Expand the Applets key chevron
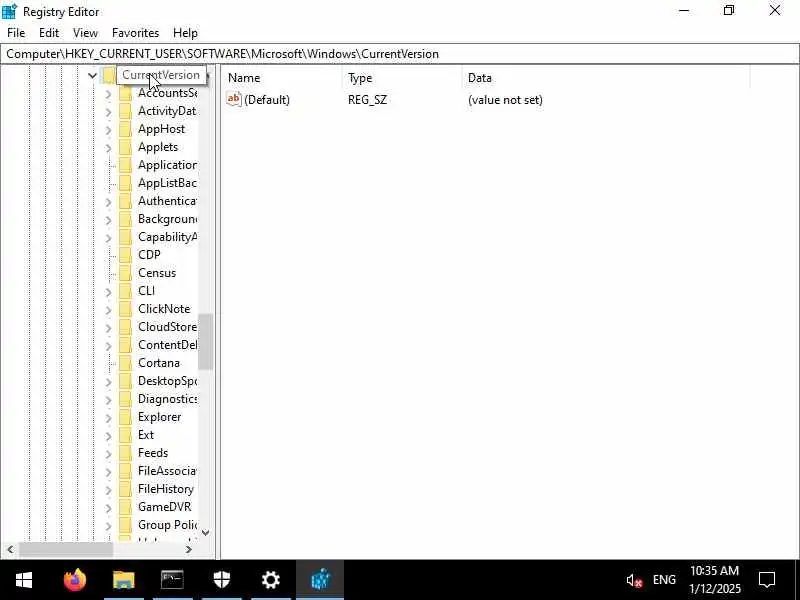 click(108, 148)
